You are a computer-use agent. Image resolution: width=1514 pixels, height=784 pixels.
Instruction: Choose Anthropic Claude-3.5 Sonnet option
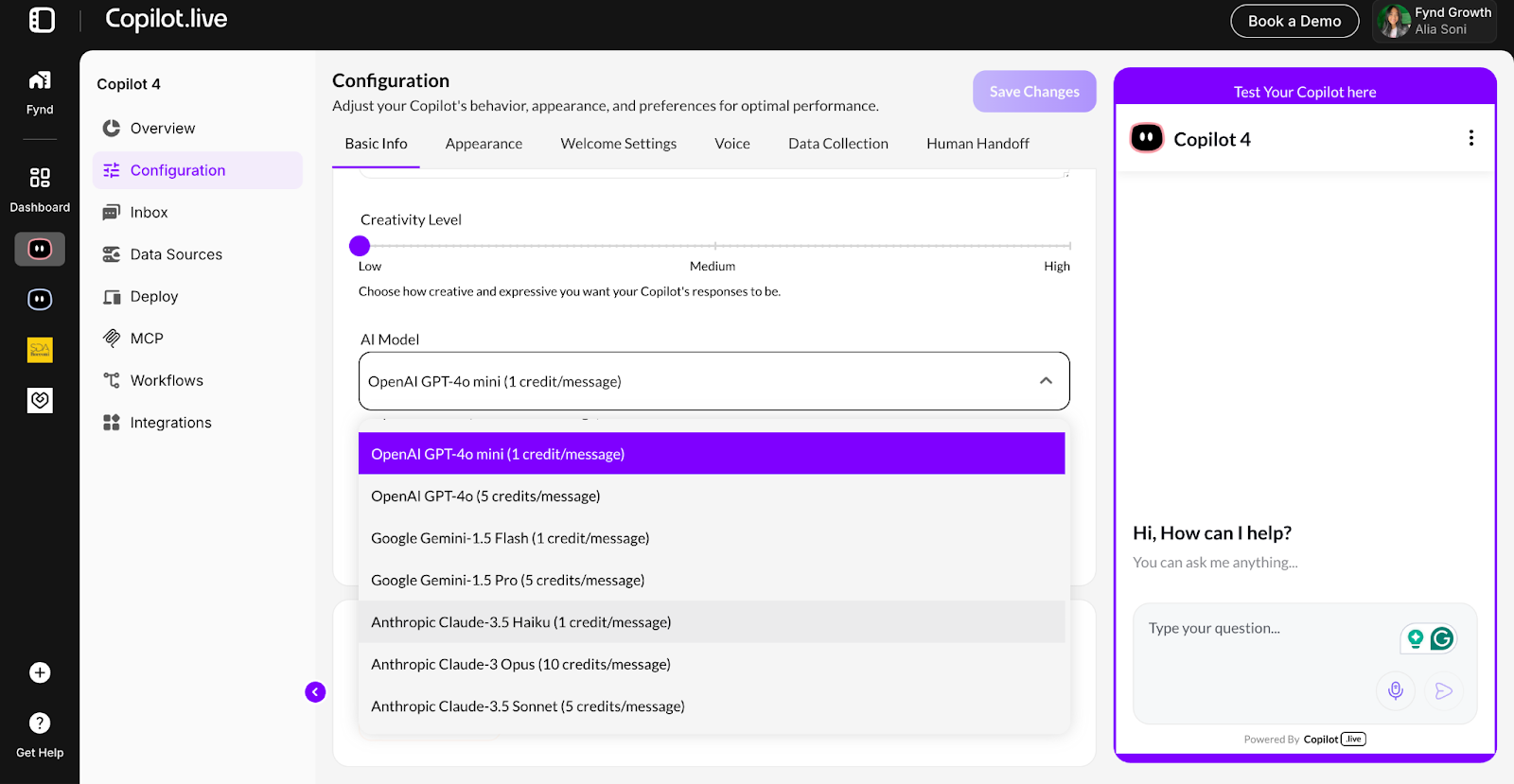(712, 706)
